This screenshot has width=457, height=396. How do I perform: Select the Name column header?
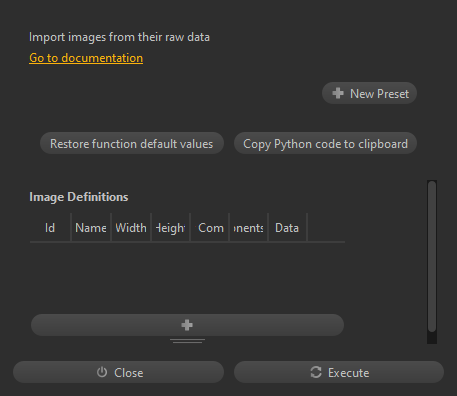click(x=91, y=228)
